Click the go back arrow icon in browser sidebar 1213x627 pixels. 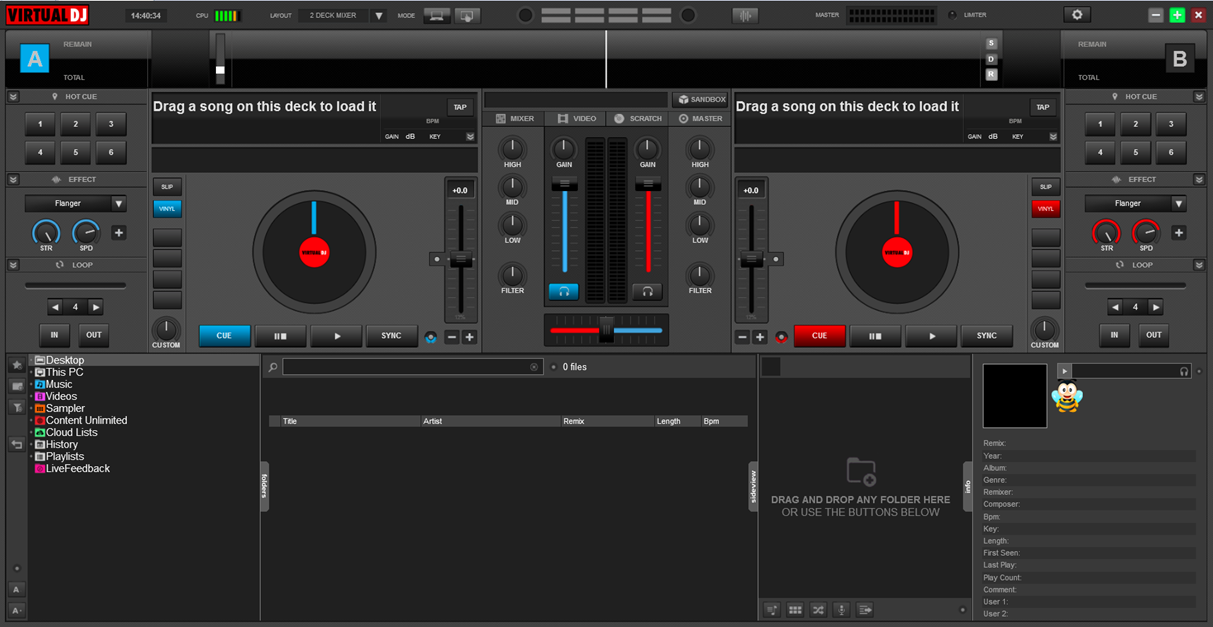17,444
